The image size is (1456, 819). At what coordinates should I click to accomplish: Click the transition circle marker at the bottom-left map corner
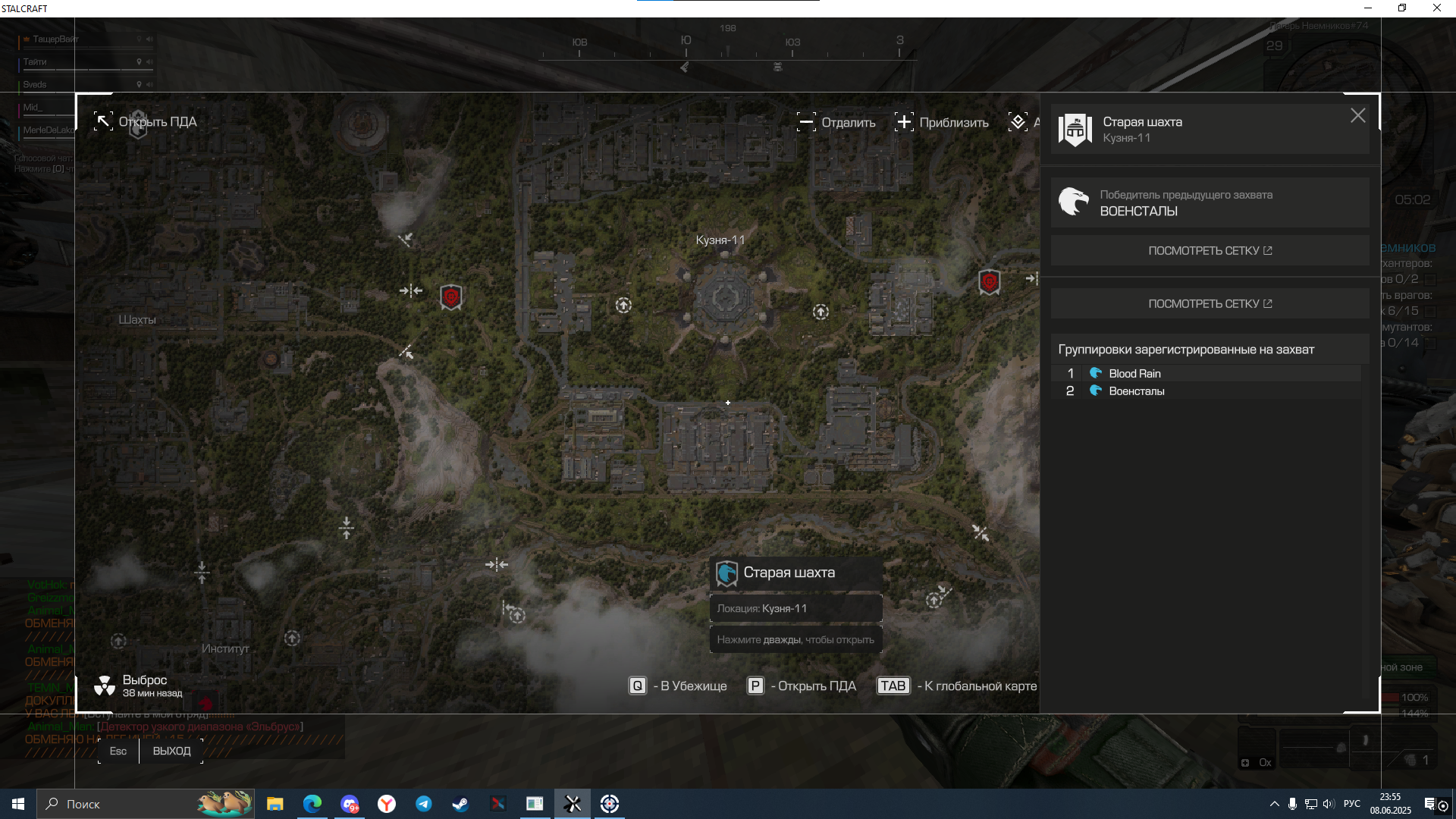click(x=118, y=642)
